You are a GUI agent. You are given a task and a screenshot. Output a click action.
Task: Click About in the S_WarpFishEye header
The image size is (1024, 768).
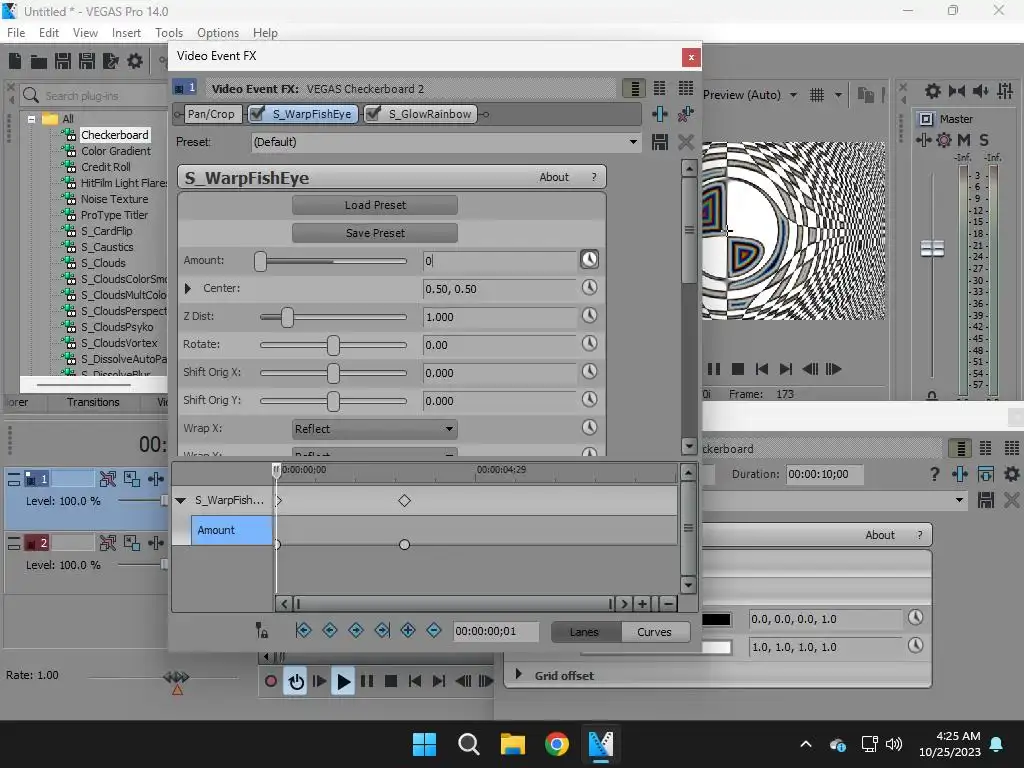click(554, 177)
